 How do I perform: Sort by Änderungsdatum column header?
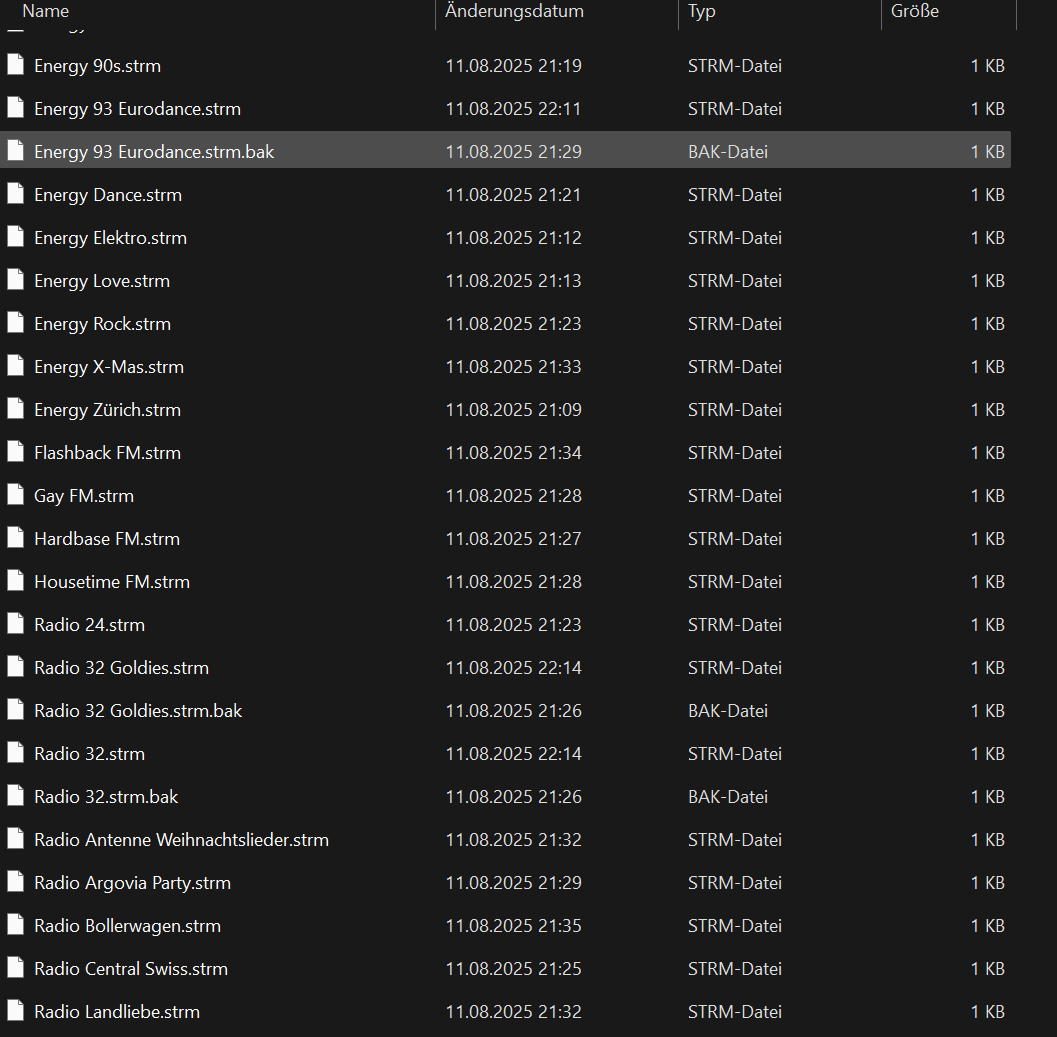click(514, 11)
